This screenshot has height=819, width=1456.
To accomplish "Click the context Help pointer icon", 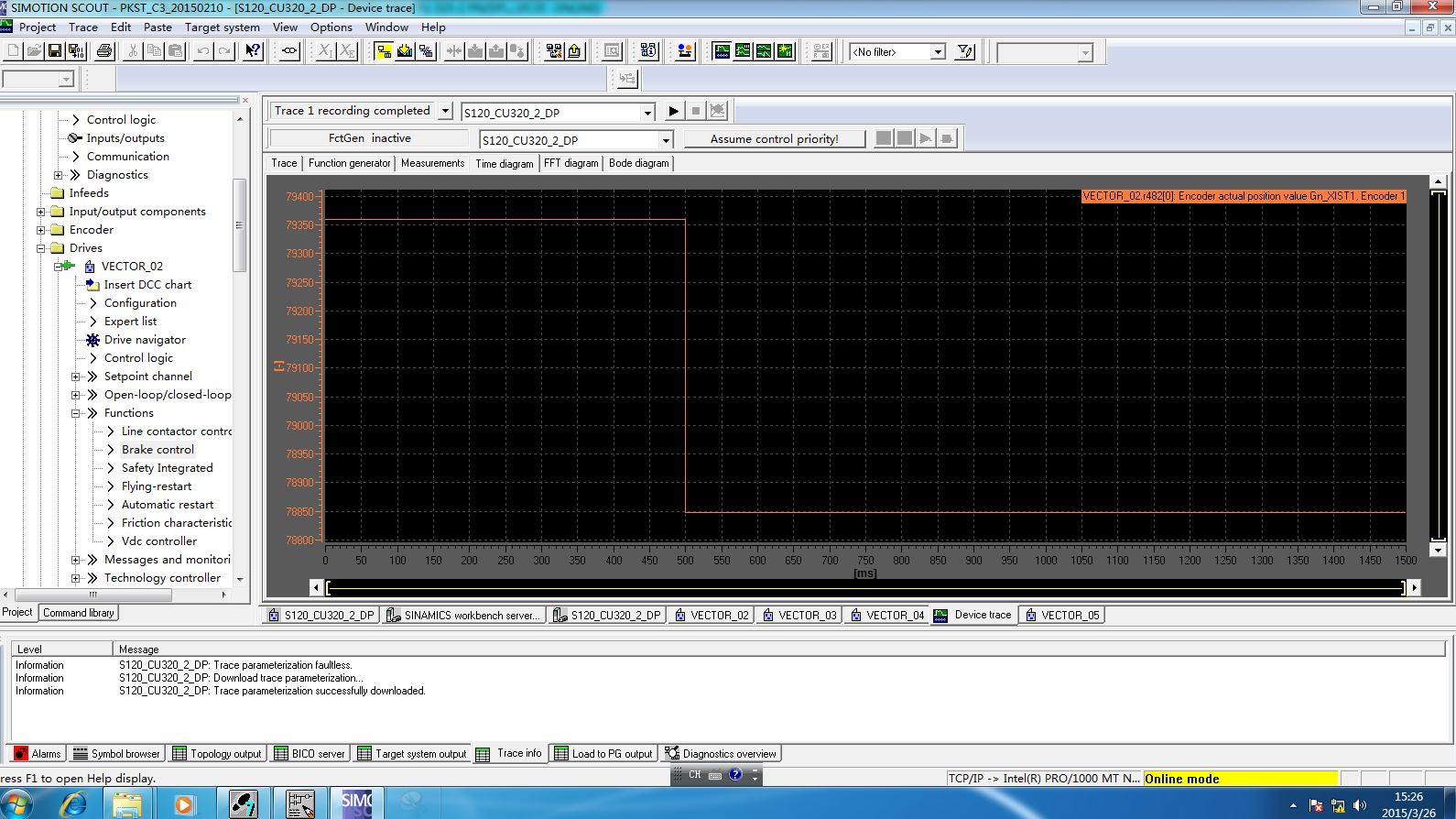I will click(253, 51).
